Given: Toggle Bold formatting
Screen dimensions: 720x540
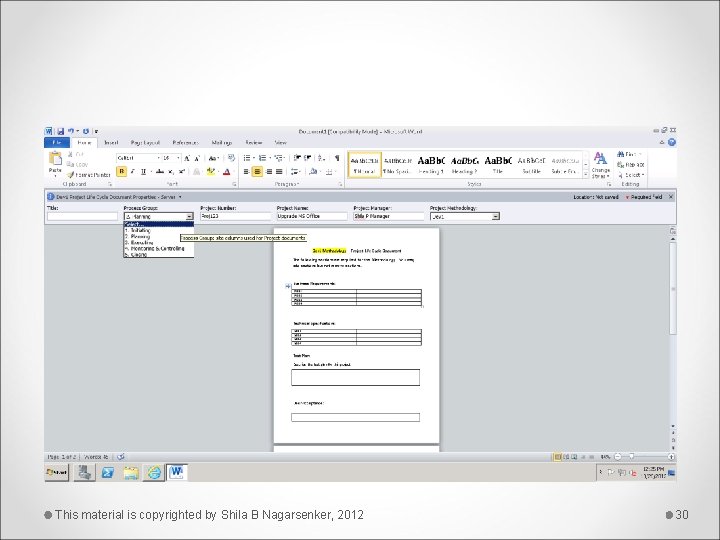Looking at the screenshot, I should point(122,172).
